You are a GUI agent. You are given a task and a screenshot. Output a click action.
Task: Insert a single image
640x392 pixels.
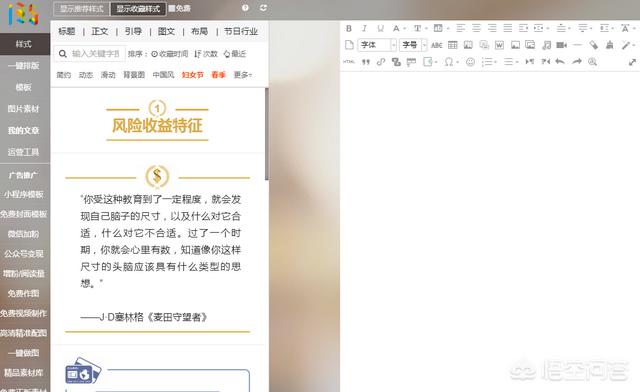point(515,45)
